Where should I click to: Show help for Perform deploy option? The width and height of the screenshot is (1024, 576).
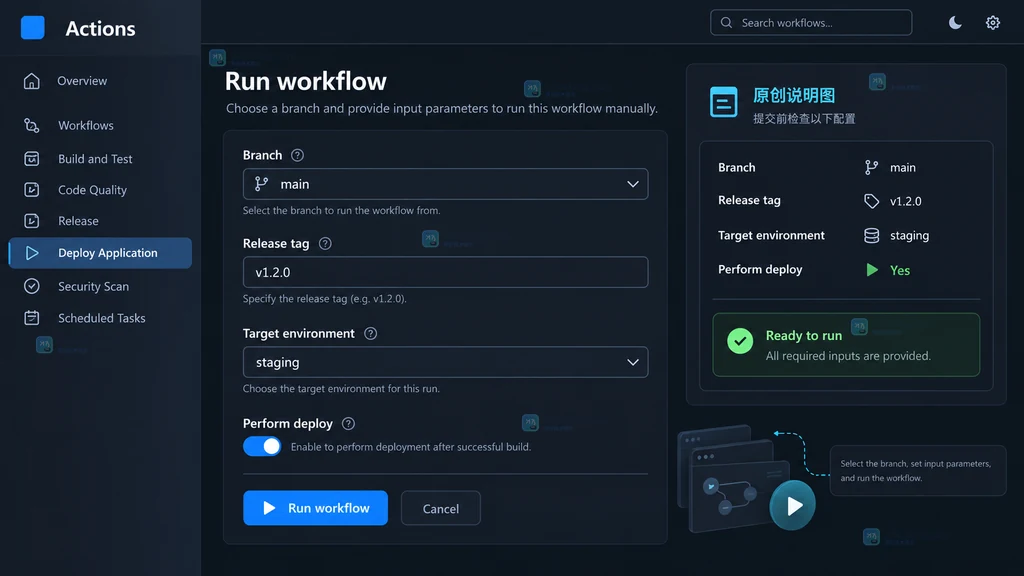point(348,424)
